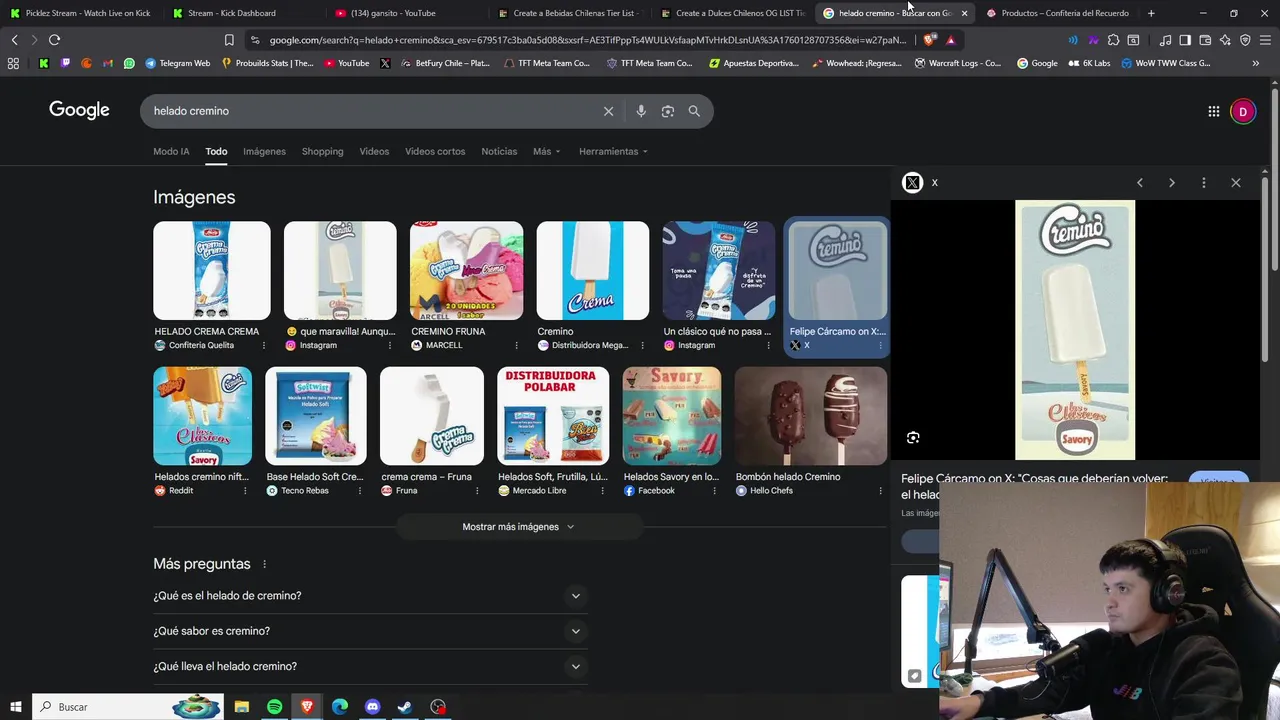Screen dimensions: 1280x720
Task: Open CREMINO FRUNA image thumbnail
Action: click(x=466, y=271)
